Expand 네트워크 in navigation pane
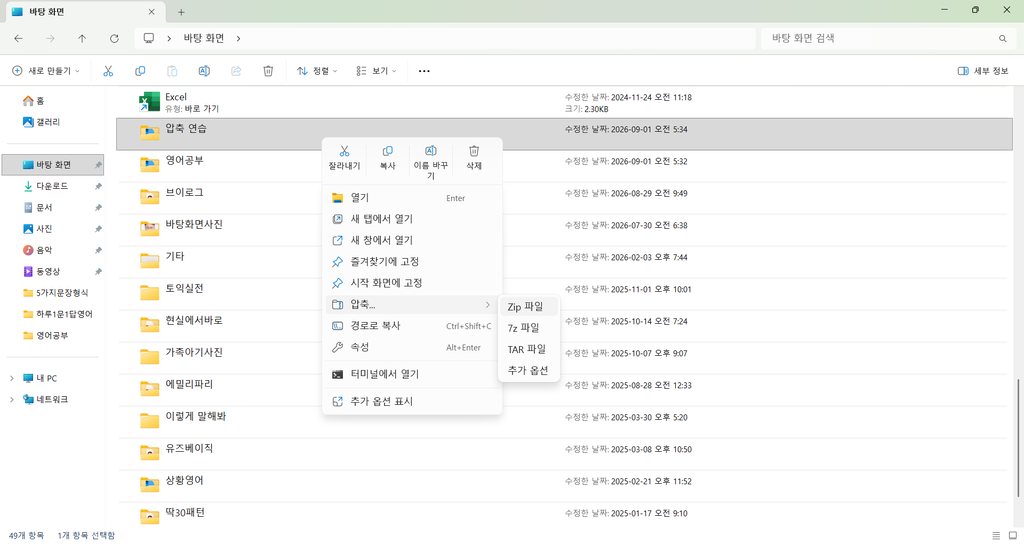The image size is (1024, 544). [x=11, y=399]
